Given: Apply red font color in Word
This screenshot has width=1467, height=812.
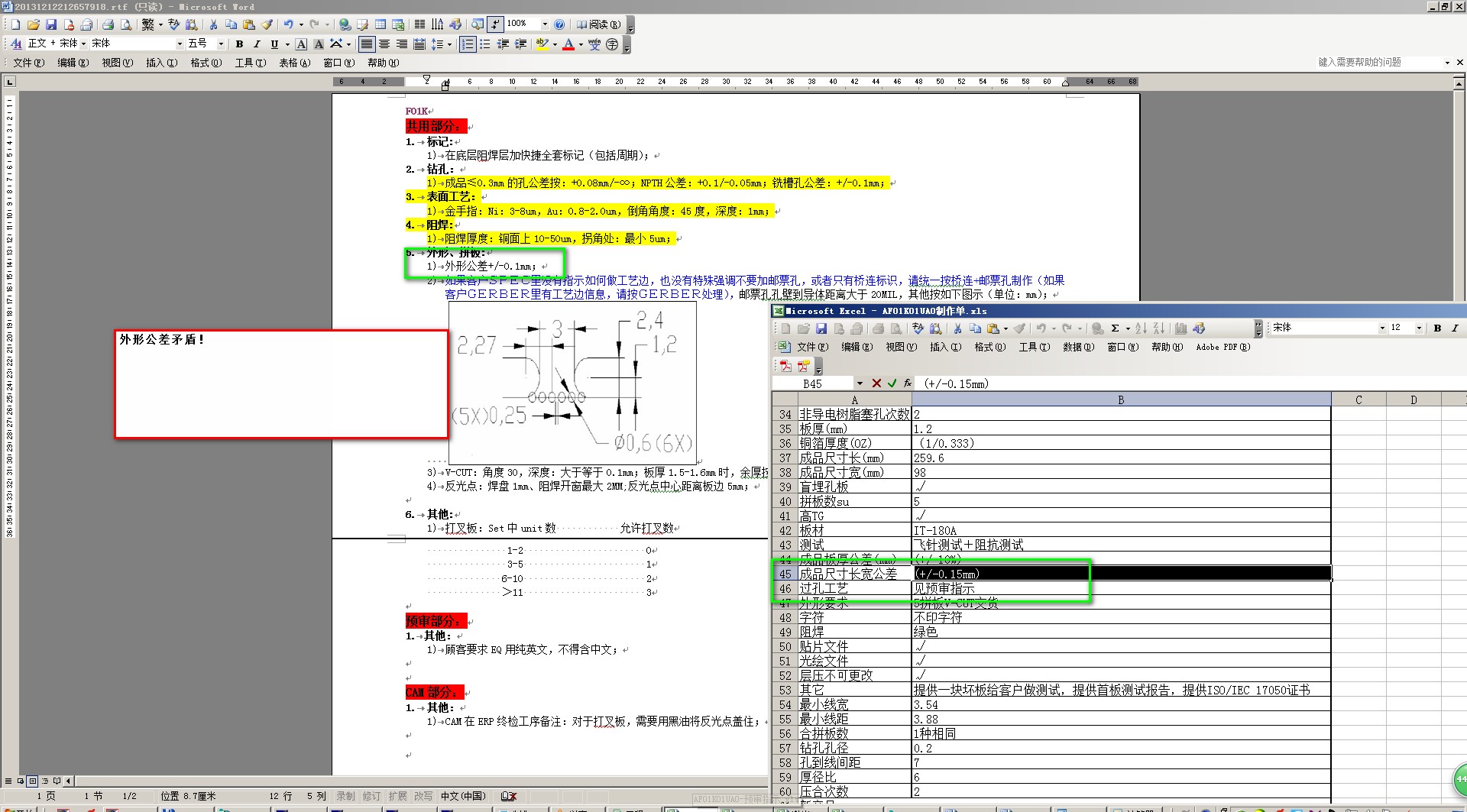Looking at the screenshot, I should pyautogui.click(x=568, y=44).
